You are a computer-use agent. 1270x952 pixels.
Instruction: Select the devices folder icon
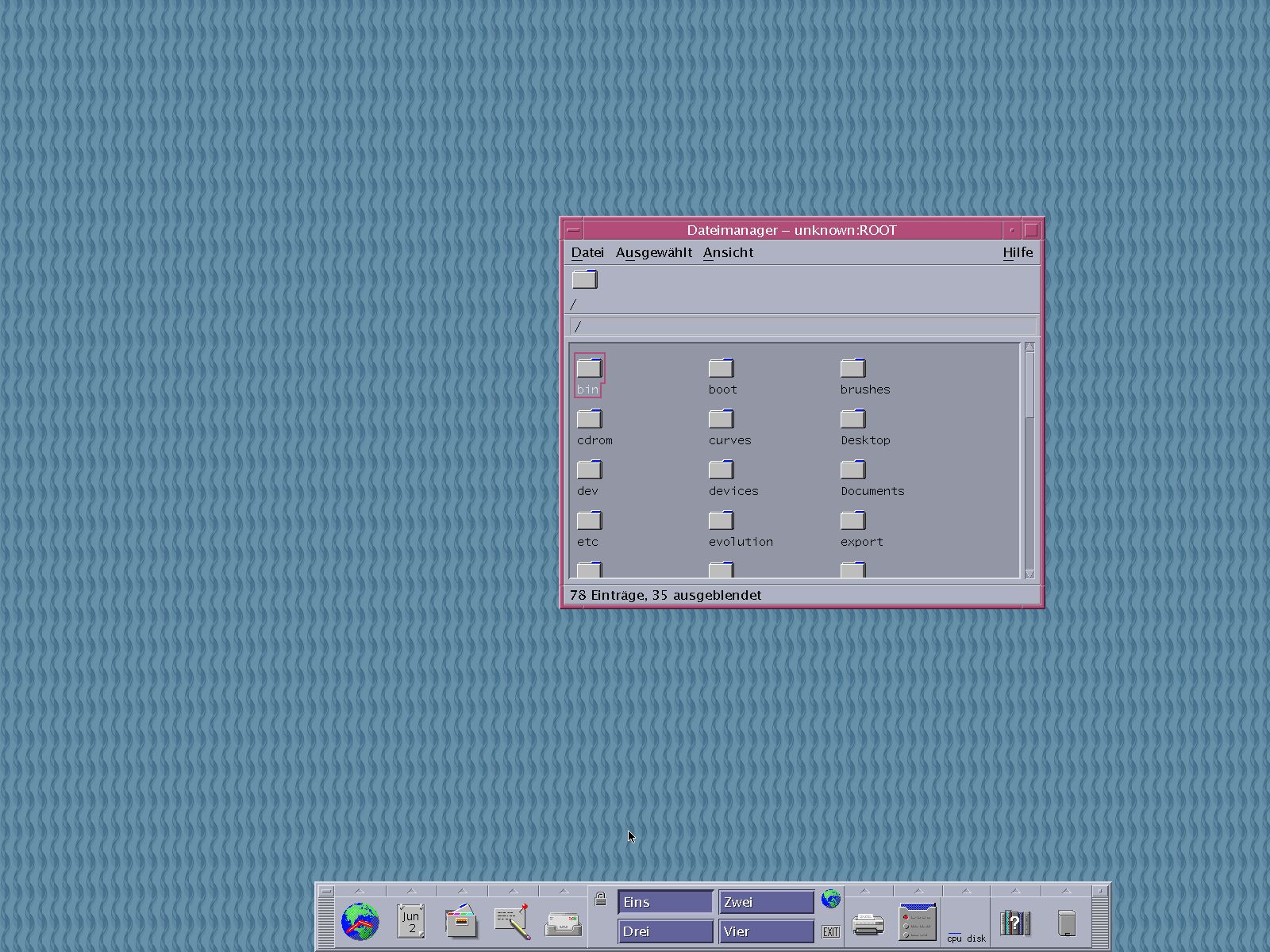[722, 470]
